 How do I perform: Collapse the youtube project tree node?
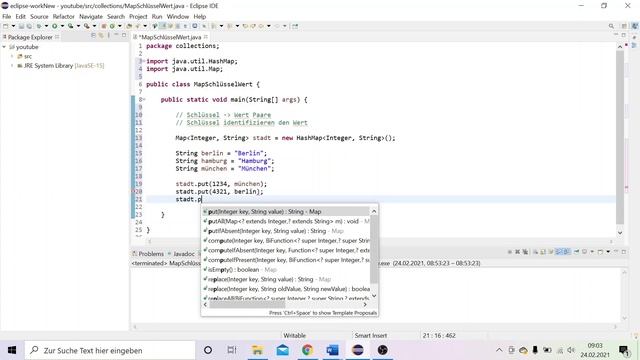[x=4, y=47]
